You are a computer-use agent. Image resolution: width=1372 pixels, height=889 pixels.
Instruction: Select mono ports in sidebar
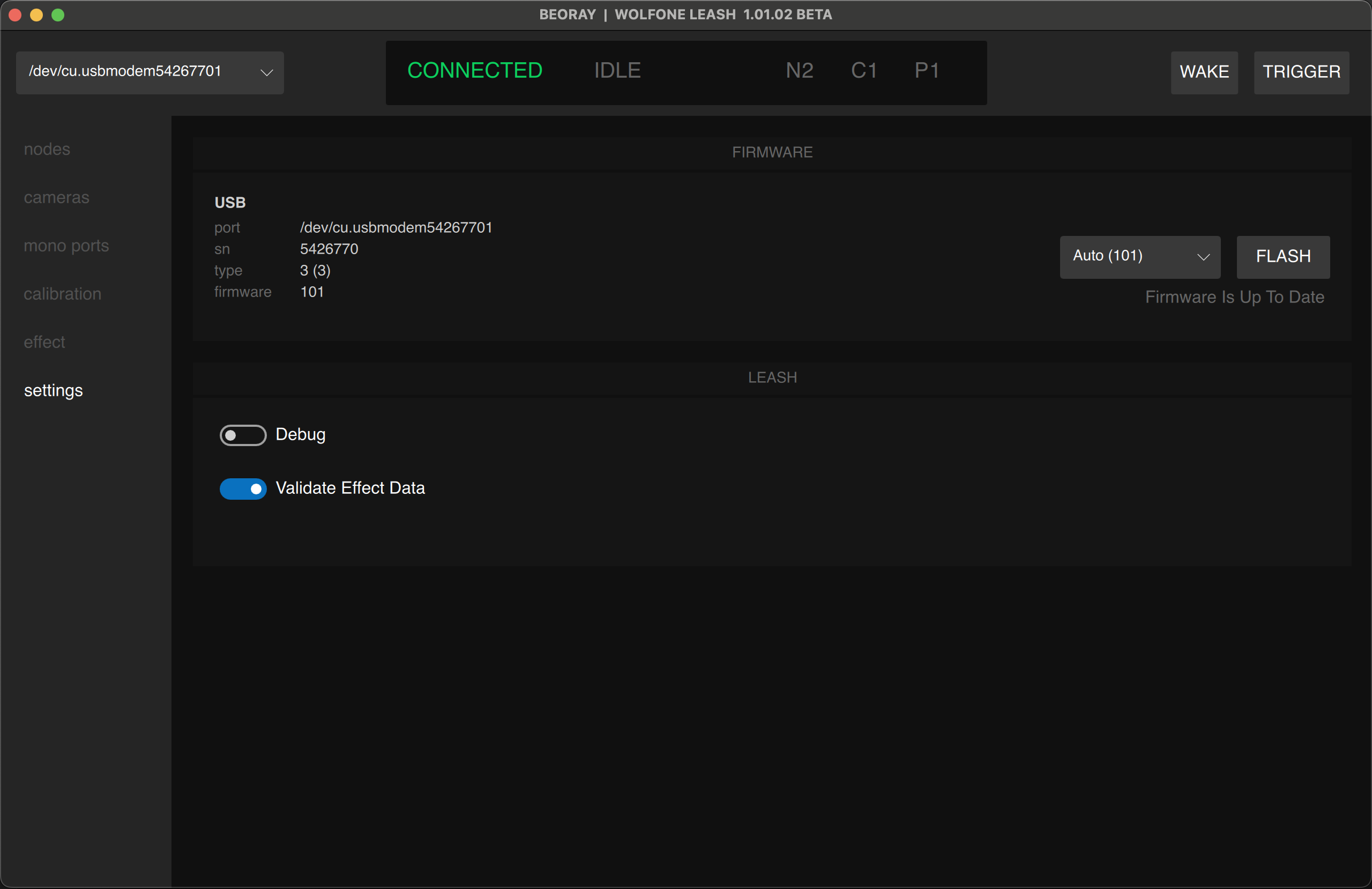pyautogui.click(x=66, y=245)
